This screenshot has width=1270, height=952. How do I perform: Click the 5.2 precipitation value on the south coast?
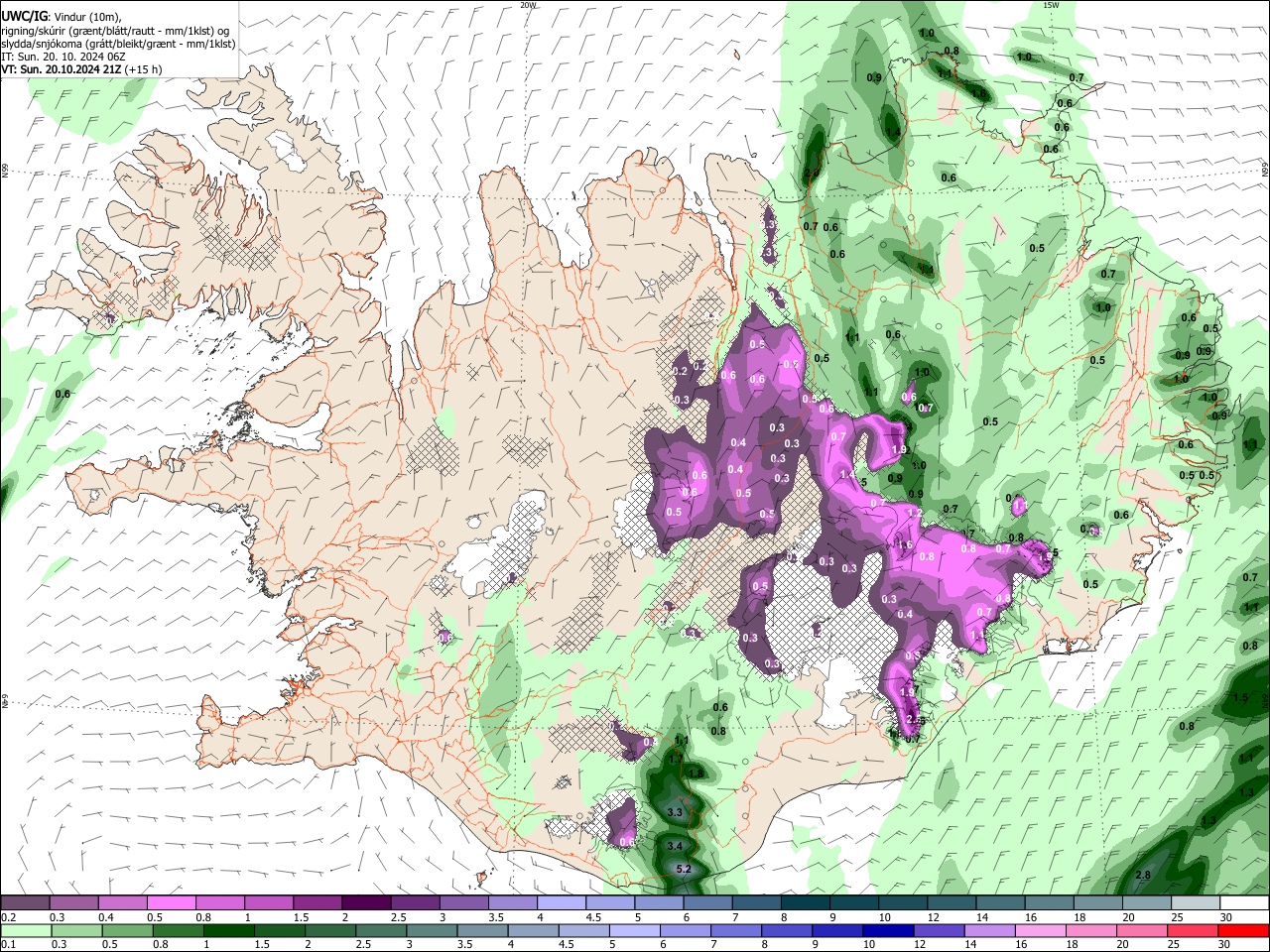click(x=684, y=870)
